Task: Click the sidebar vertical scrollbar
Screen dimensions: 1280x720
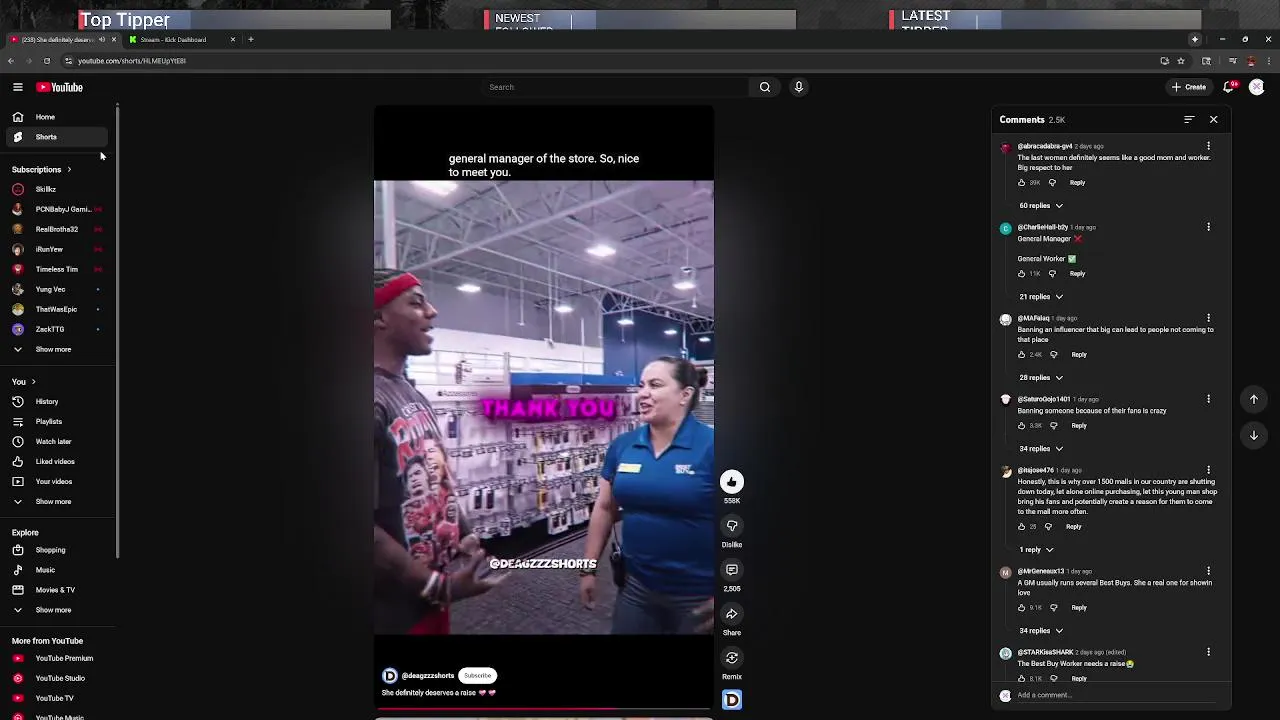Action: pyautogui.click(x=117, y=330)
